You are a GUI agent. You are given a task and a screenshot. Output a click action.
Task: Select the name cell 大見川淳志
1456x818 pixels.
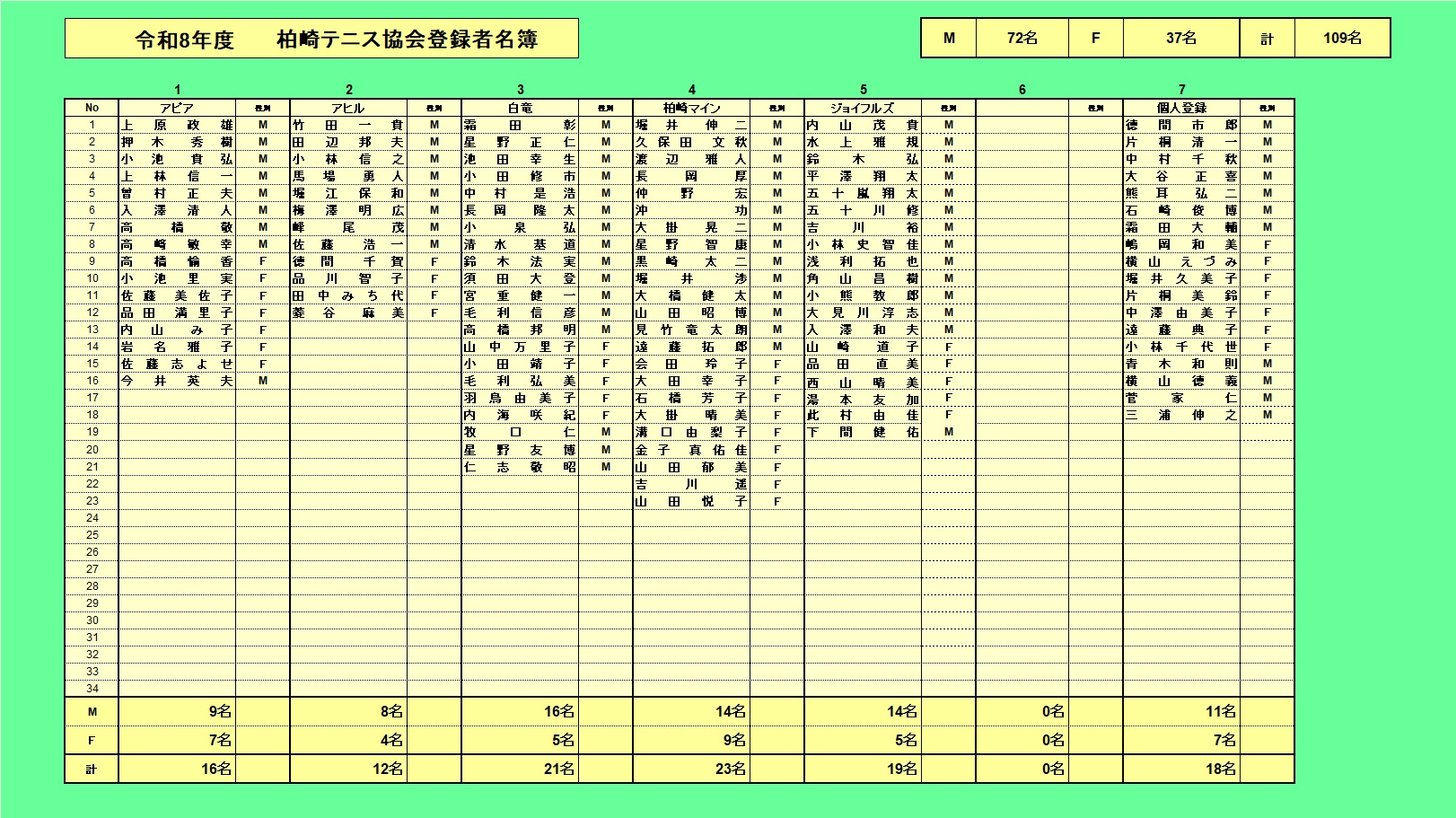(x=863, y=312)
